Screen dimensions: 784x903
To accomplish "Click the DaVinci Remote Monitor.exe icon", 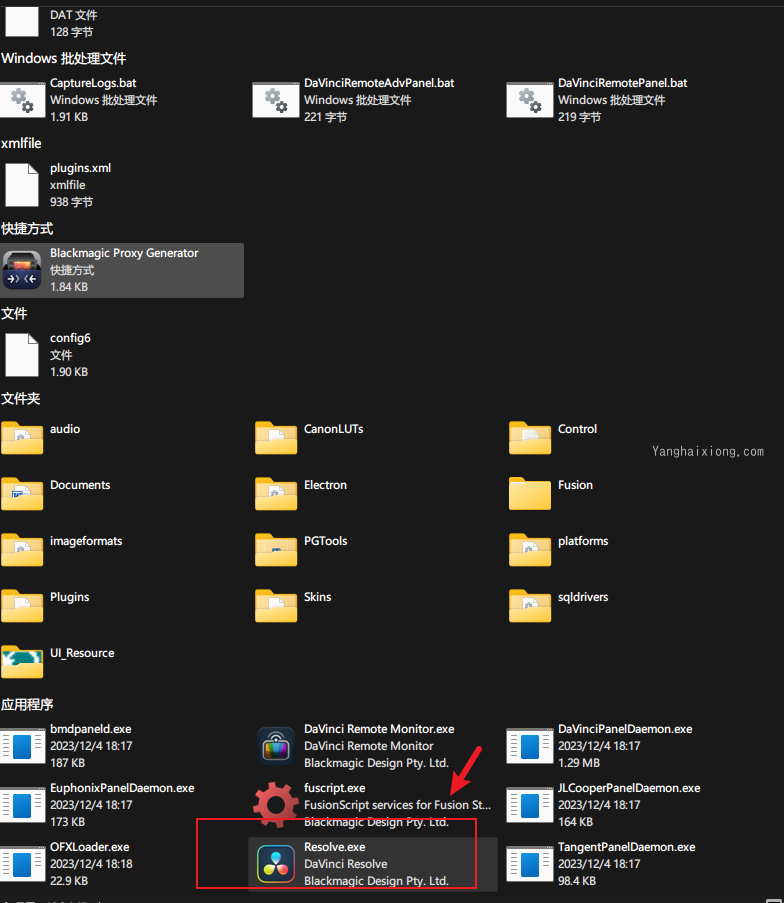I will pos(276,746).
